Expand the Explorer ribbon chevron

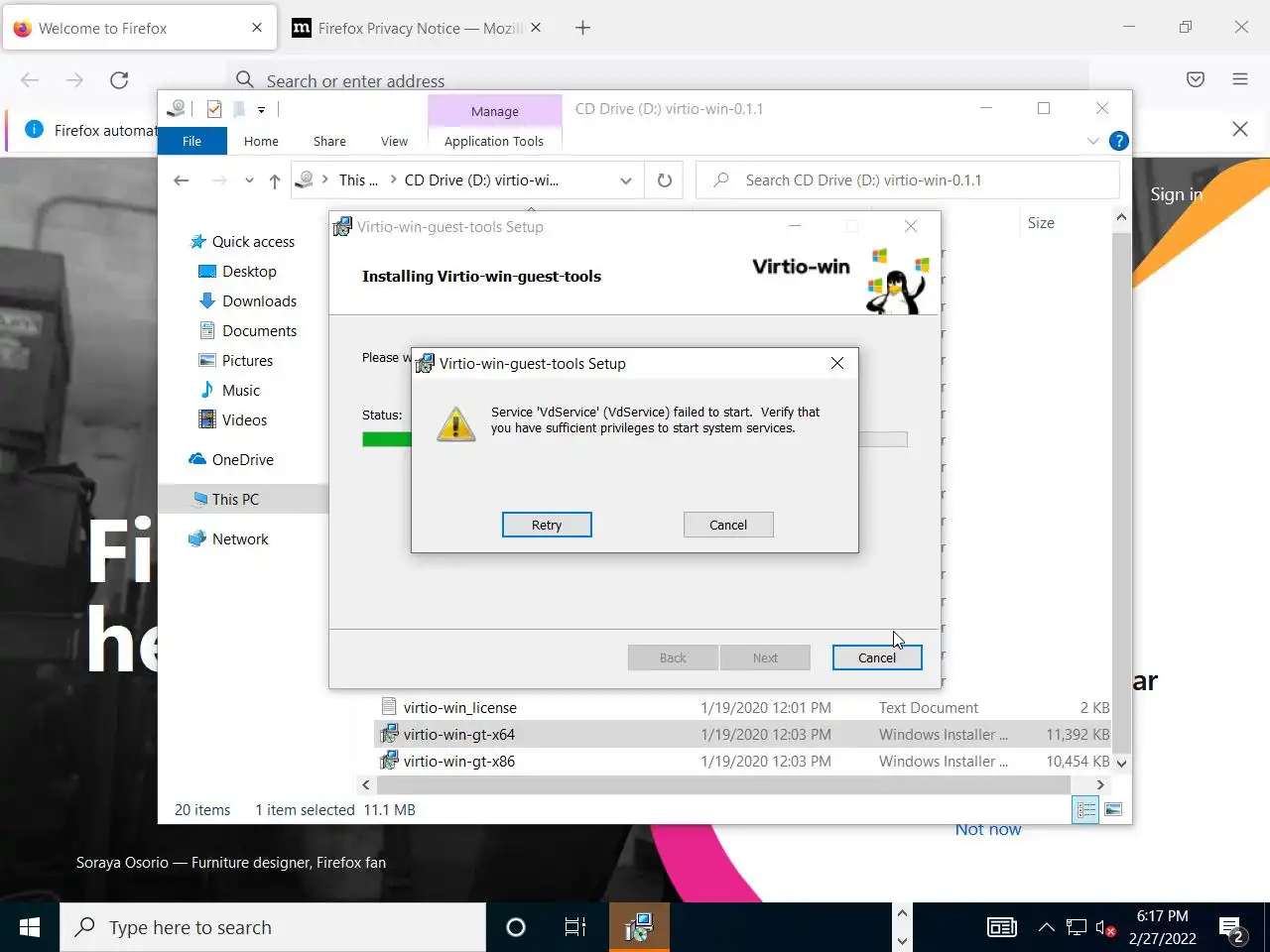(x=1093, y=141)
